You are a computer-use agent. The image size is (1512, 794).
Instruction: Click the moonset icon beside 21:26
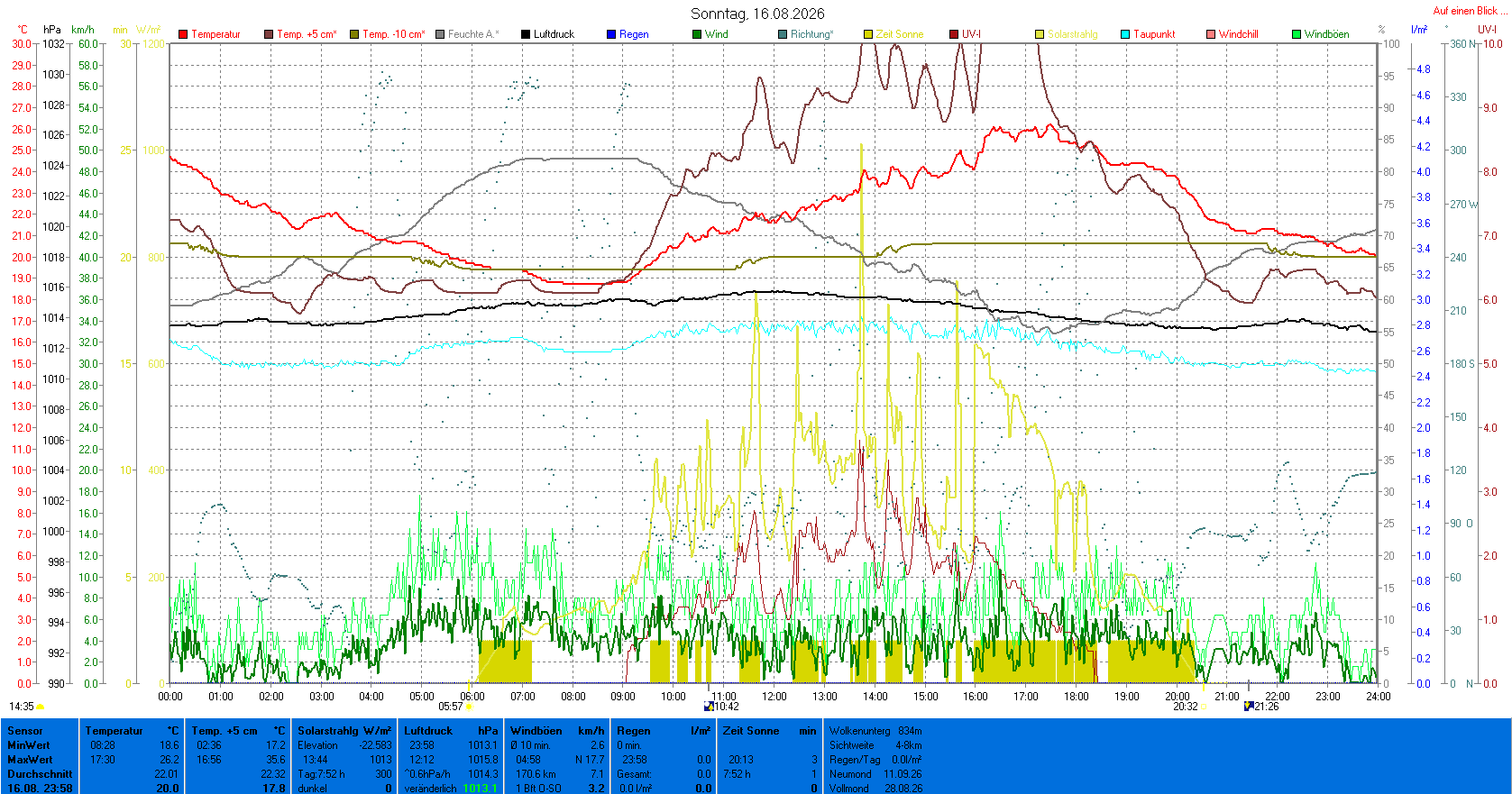click(1249, 707)
